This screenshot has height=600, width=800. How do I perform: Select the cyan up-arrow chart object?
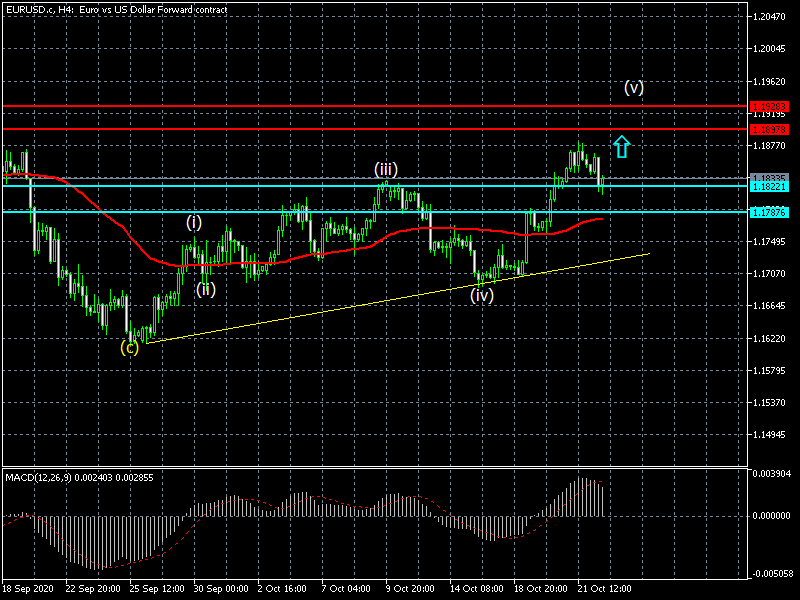(x=621, y=146)
